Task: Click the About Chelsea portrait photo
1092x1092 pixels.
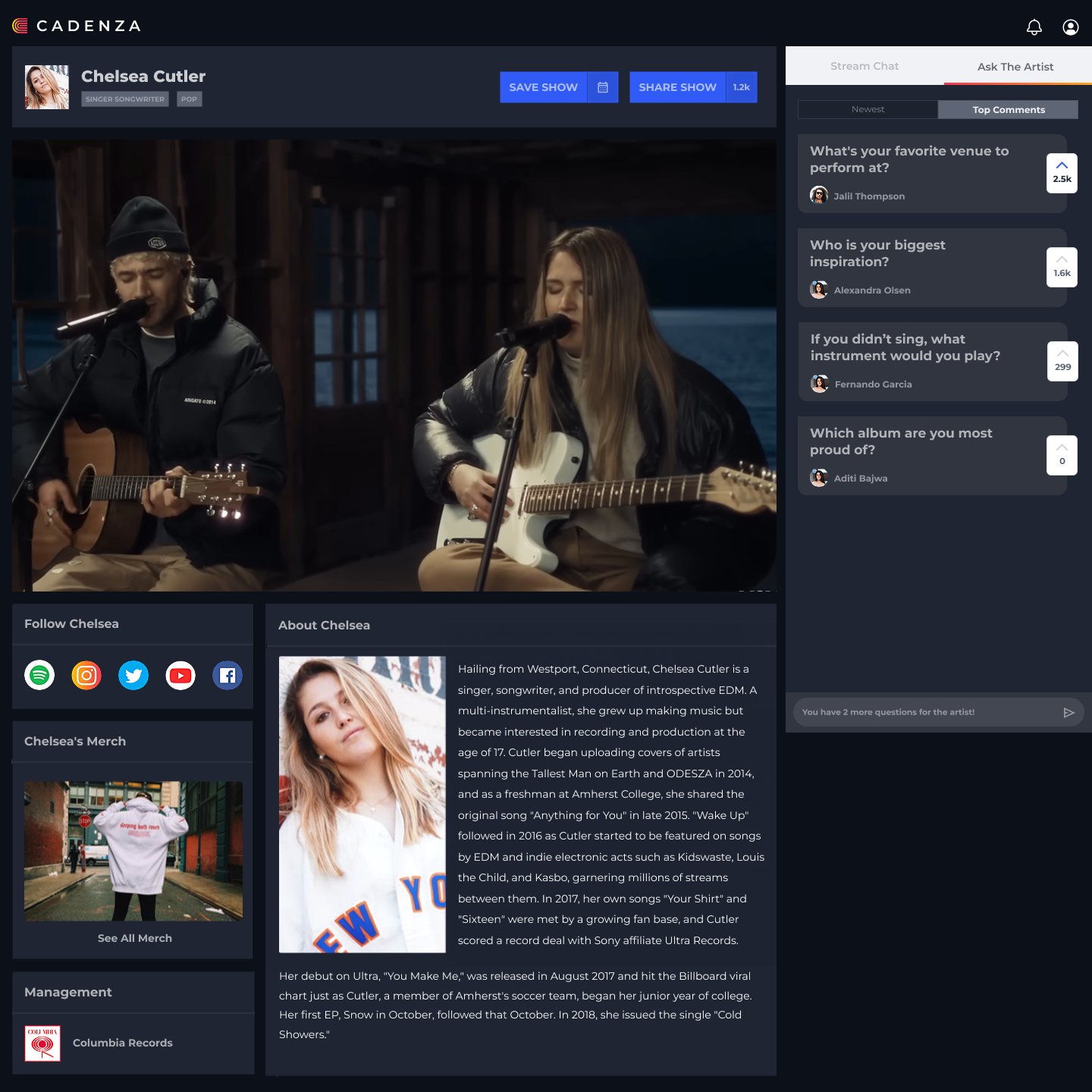Action: point(362,805)
